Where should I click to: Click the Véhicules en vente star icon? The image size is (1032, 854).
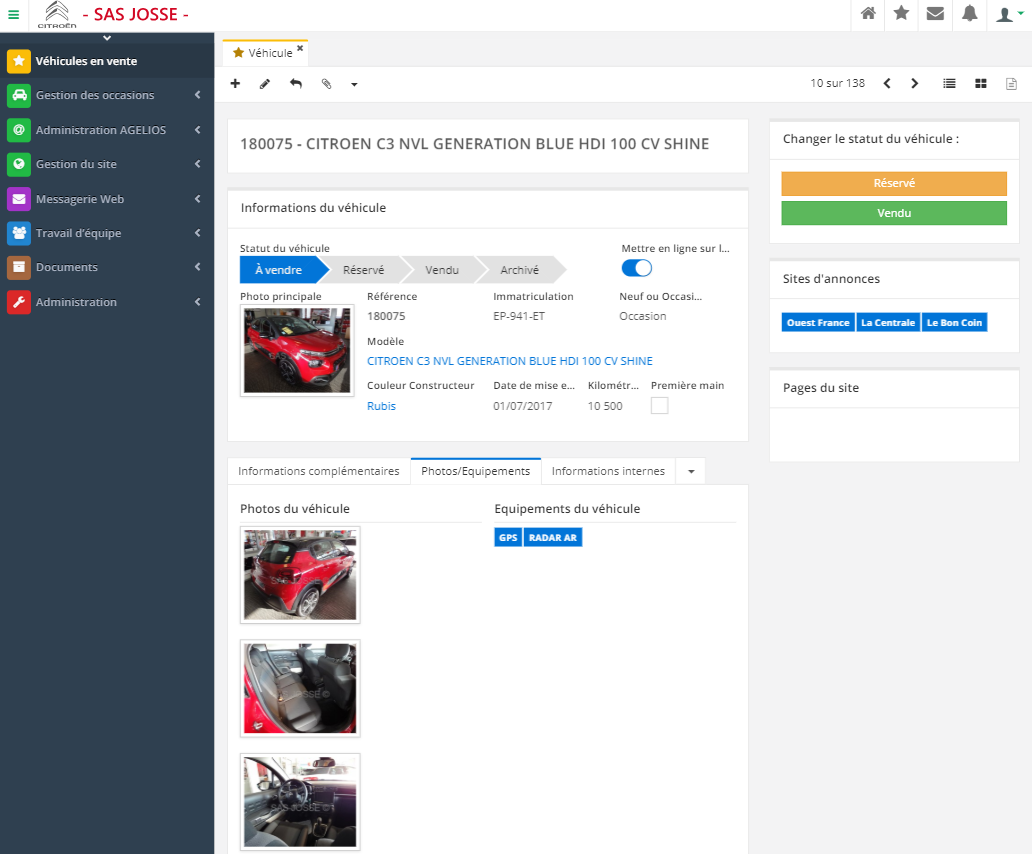pos(19,61)
